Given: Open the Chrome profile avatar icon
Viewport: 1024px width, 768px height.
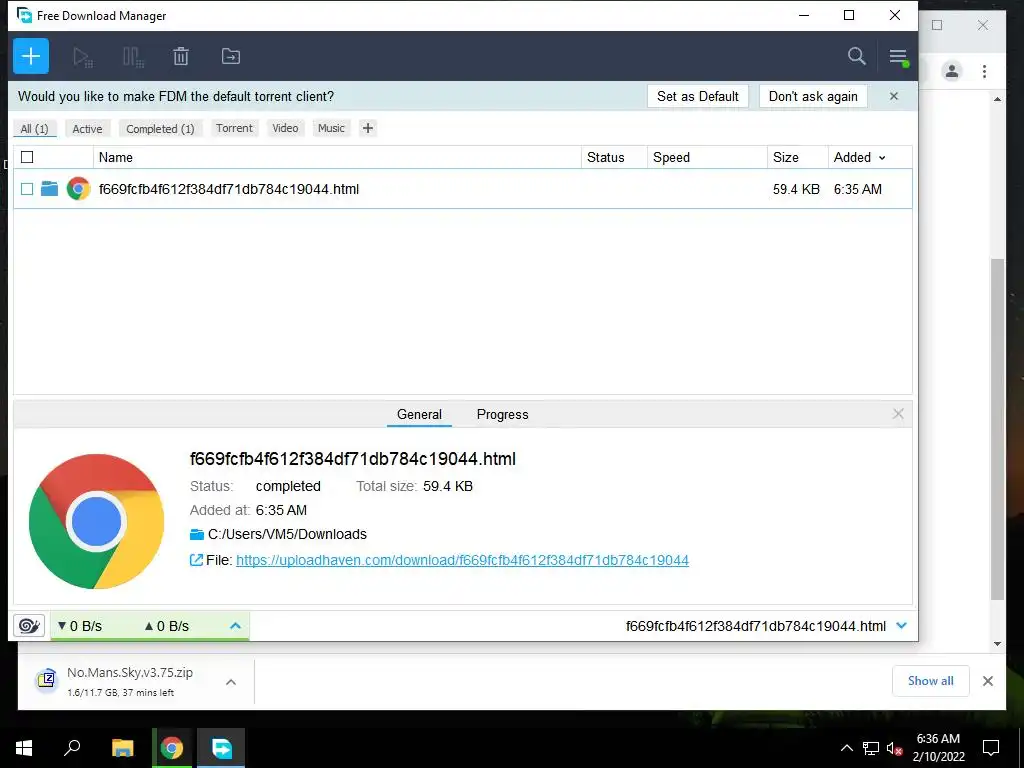Looking at the screenshot, I should coord(952,71).
